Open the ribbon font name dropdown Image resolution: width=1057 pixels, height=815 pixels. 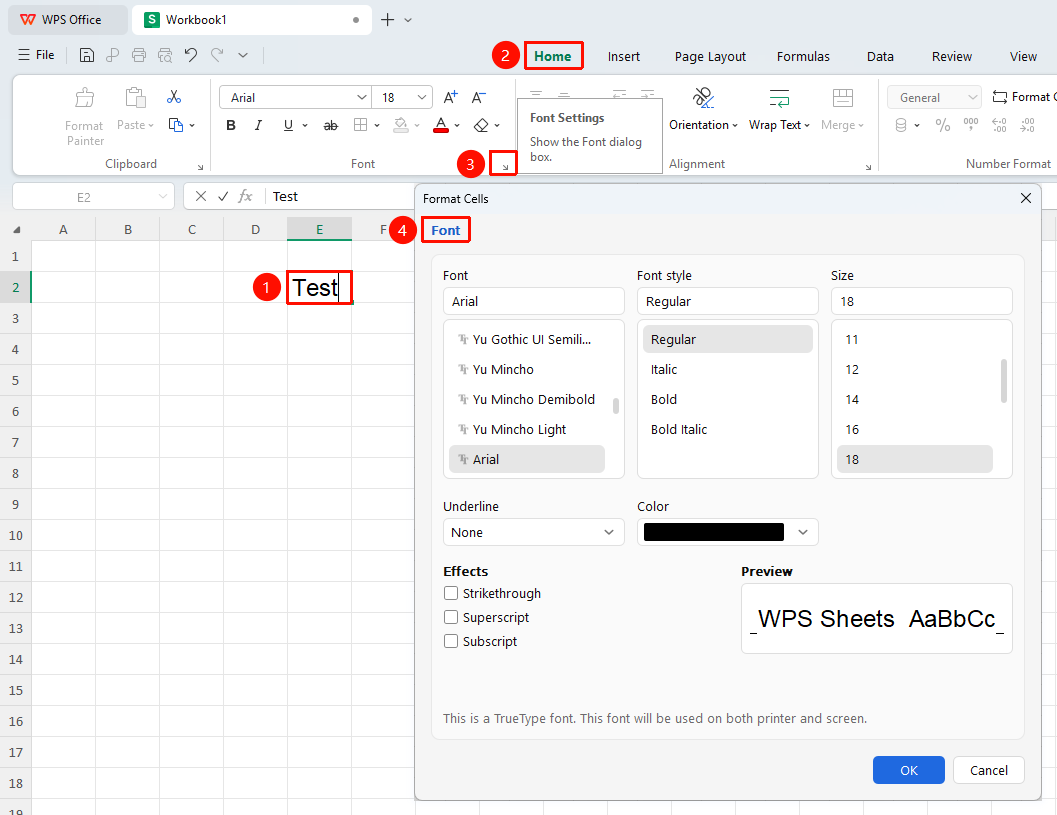[x=362, y=98]
